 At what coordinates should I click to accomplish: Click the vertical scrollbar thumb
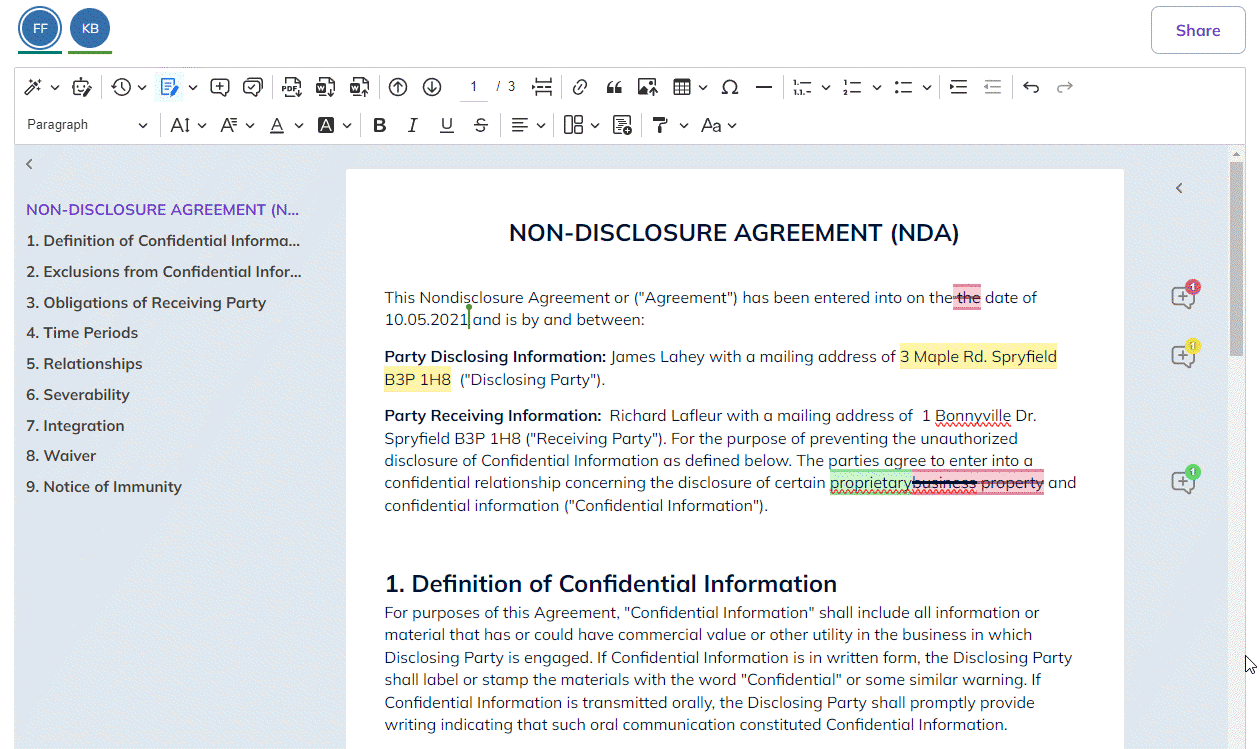pos(1237,257)
